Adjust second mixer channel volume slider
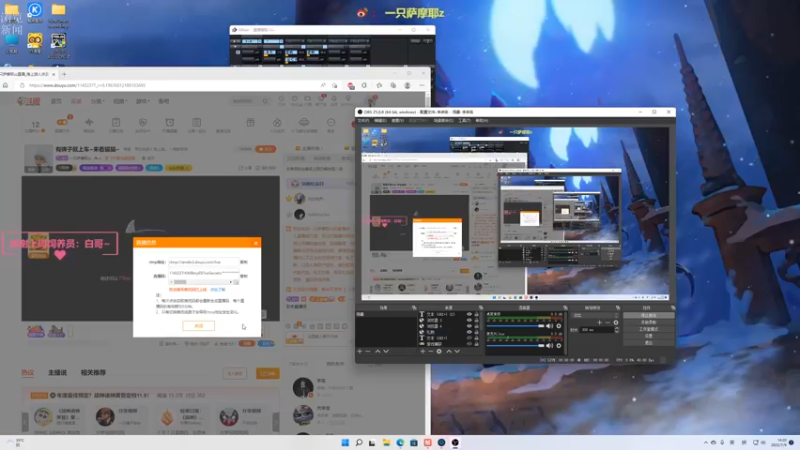The height and width of the screenshot is (450, 800). (x=515, y=345)
